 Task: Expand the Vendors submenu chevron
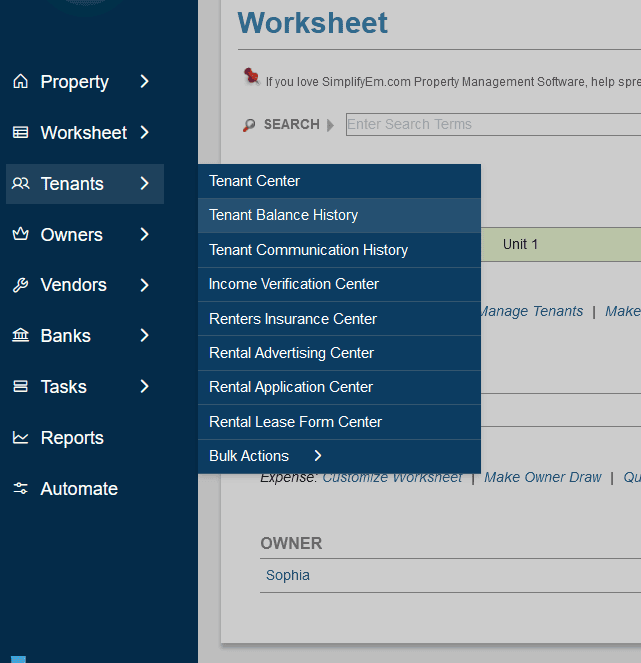145,285
